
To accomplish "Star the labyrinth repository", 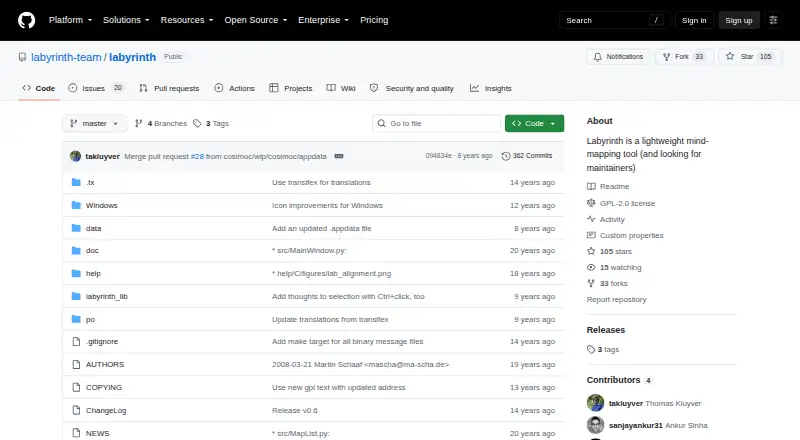I will coord(749,57).
